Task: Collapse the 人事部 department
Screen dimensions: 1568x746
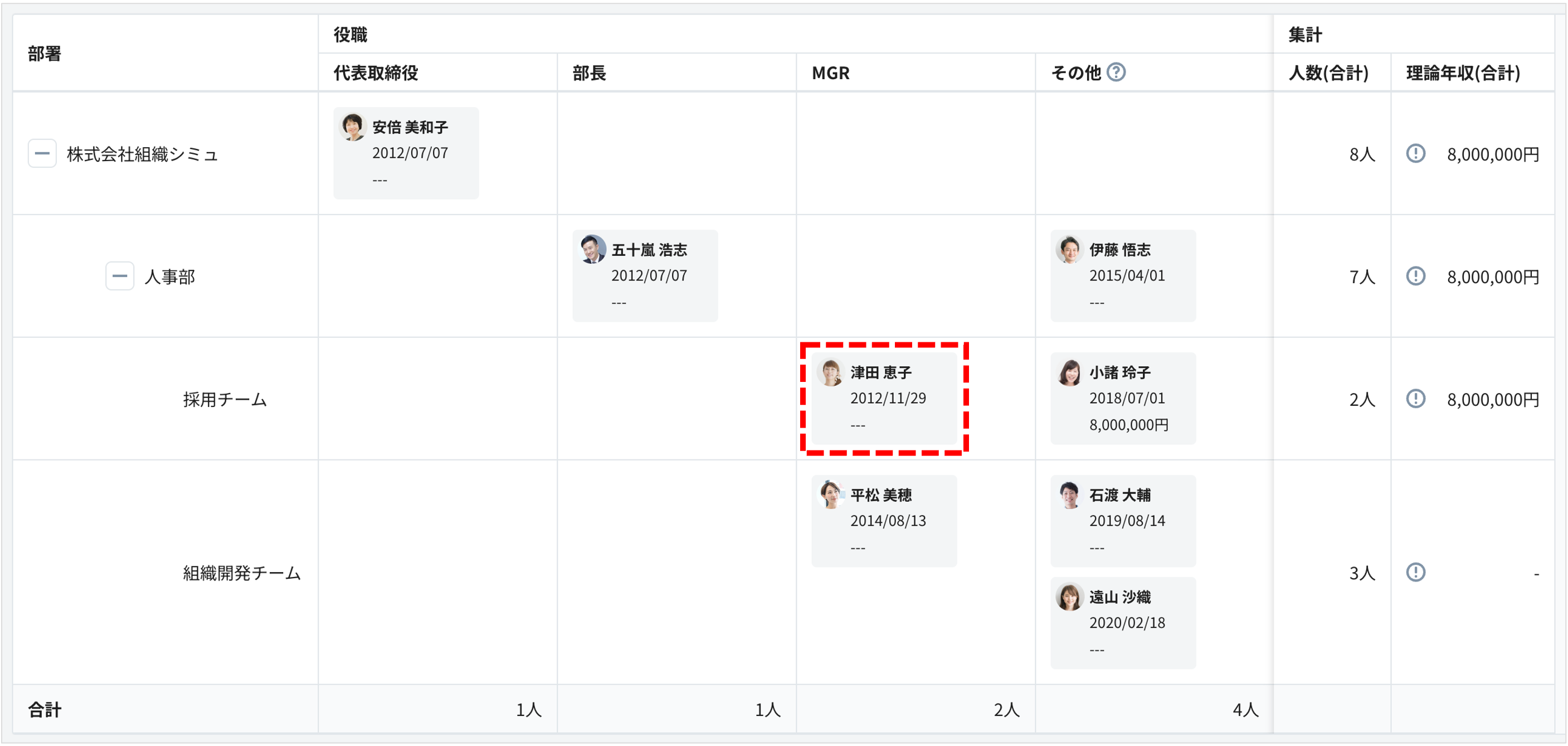Action: (119, 276)
